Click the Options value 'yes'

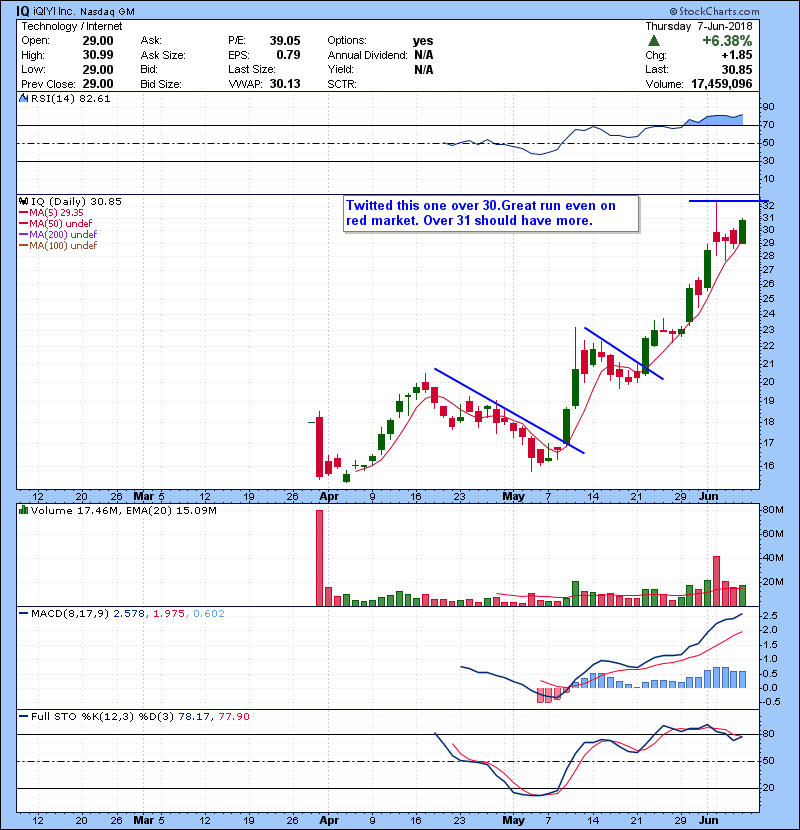[x=423, y=41]
